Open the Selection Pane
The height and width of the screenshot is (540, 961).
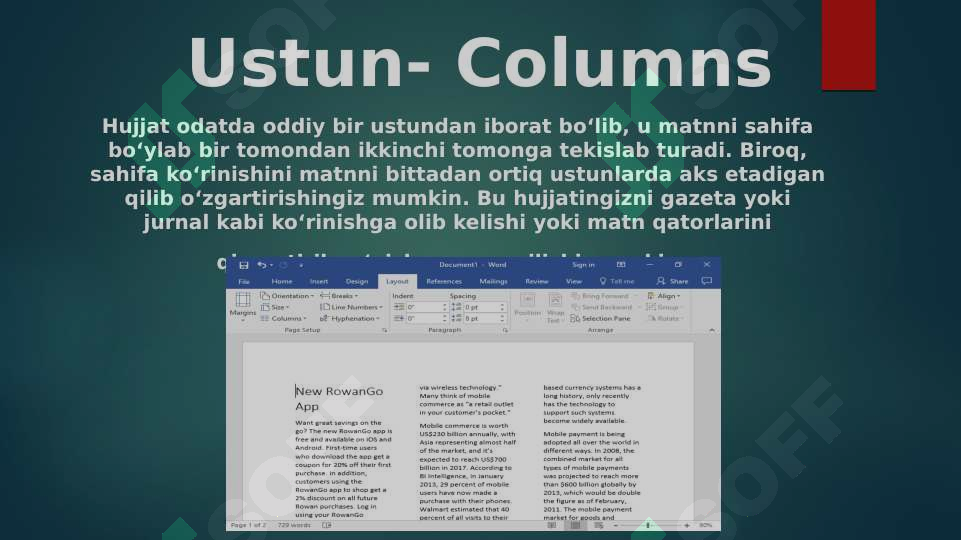coord(601,319)
